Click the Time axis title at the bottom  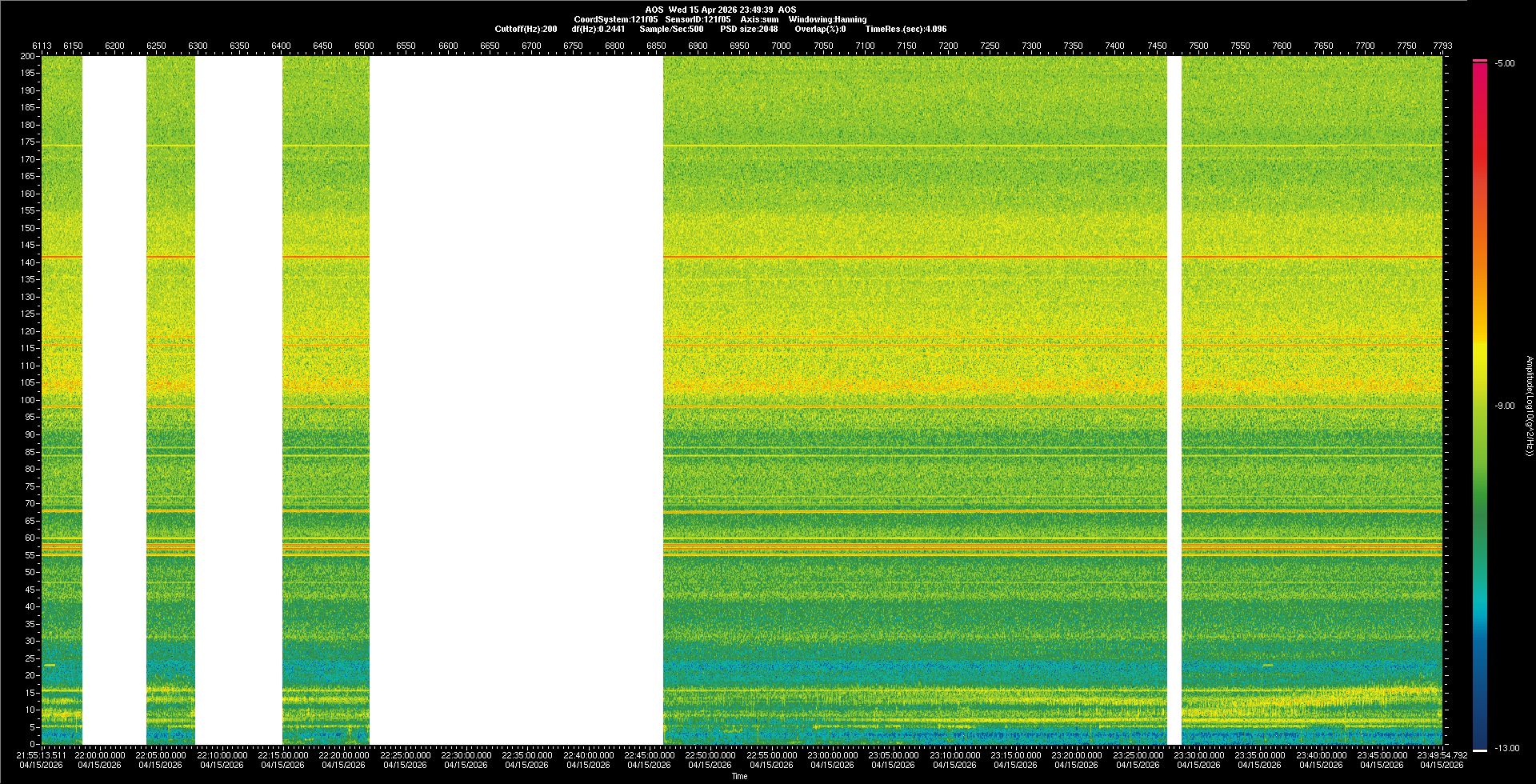[740, 776]
